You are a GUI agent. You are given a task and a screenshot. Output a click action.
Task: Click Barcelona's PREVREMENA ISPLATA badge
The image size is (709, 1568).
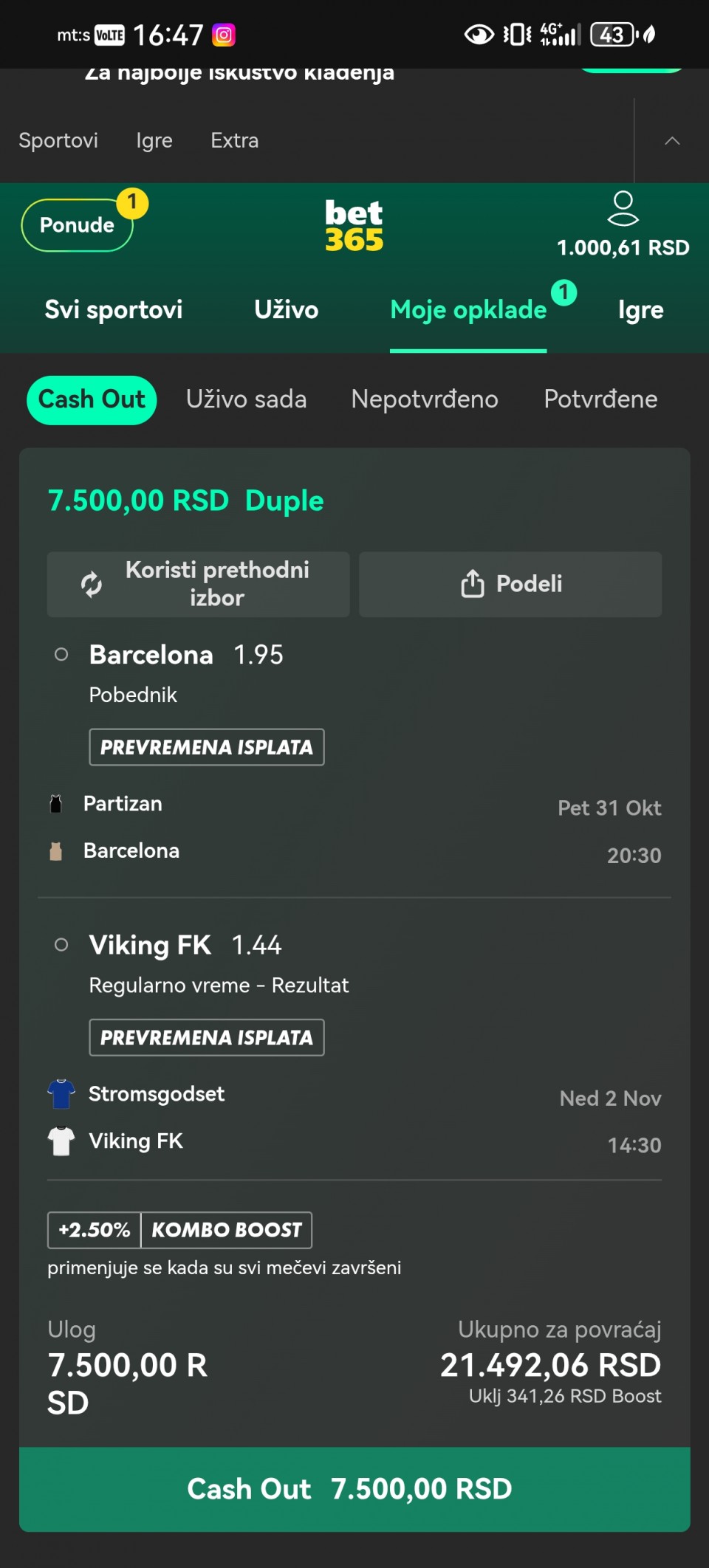pyautogui.click(x=206, y=747)
